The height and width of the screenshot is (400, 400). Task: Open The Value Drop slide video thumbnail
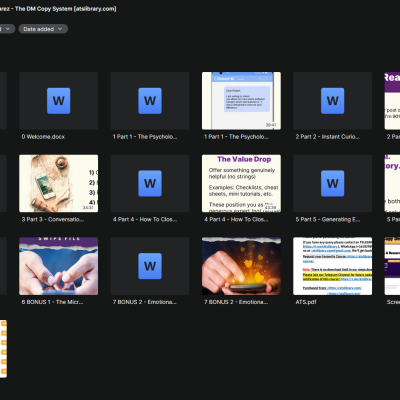[x=241, y=183]
